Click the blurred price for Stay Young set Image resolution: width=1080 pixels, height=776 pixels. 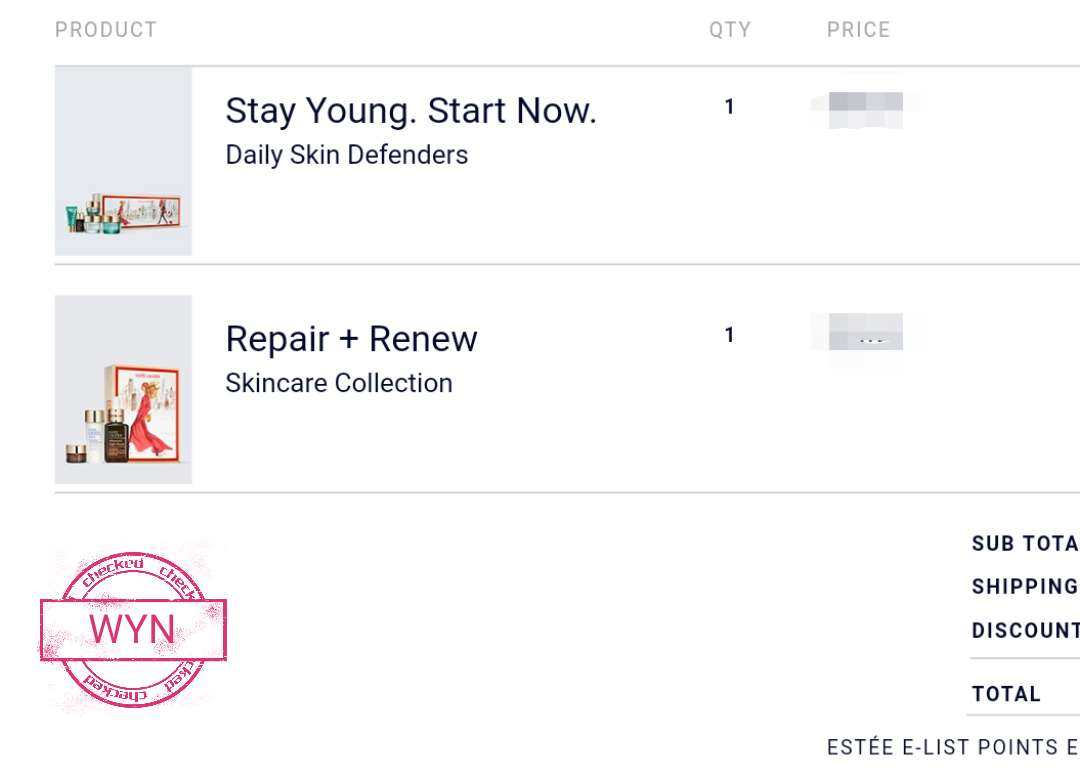[x=865, y=109]
